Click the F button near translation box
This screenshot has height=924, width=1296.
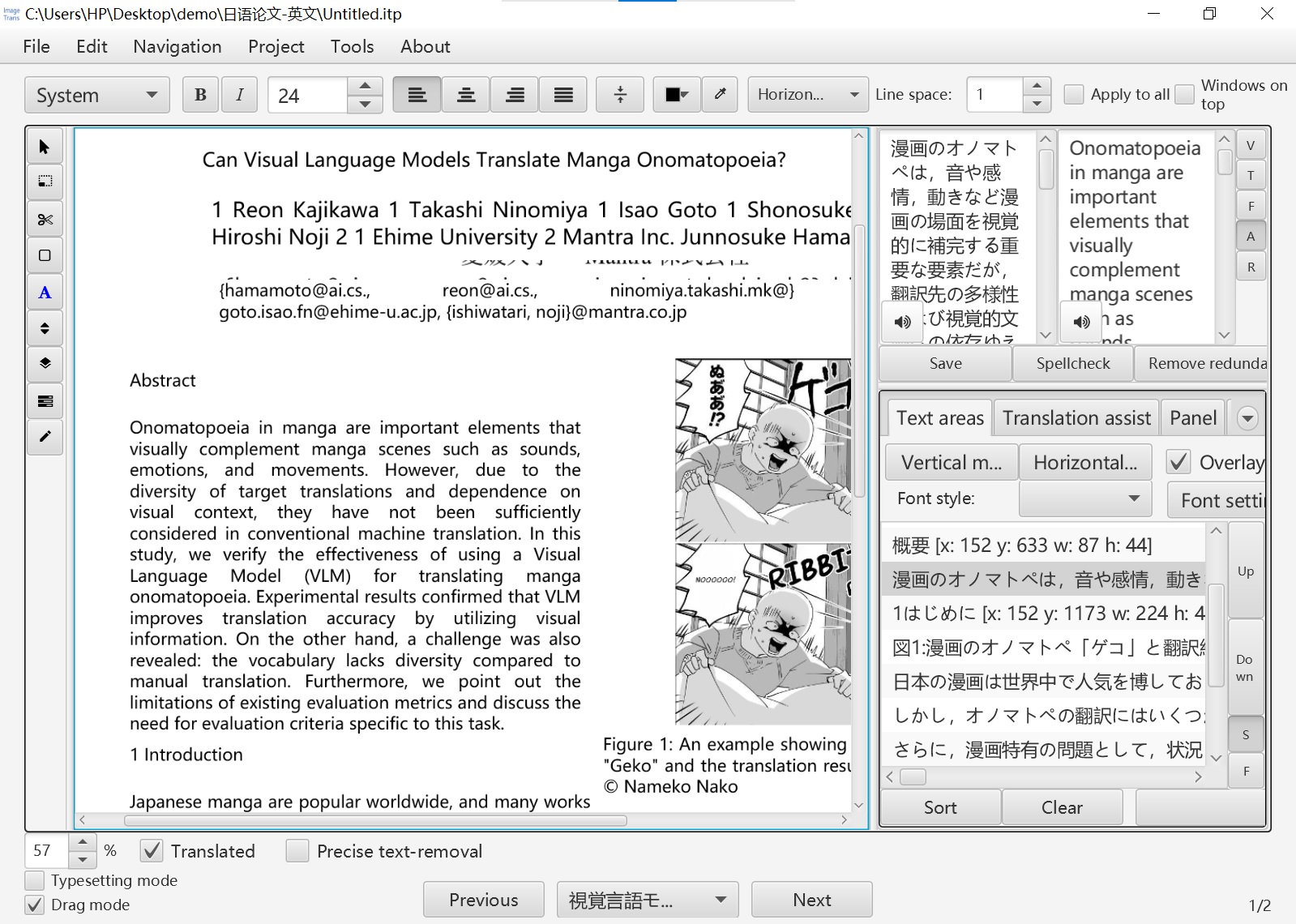[x=1251, y=207]
